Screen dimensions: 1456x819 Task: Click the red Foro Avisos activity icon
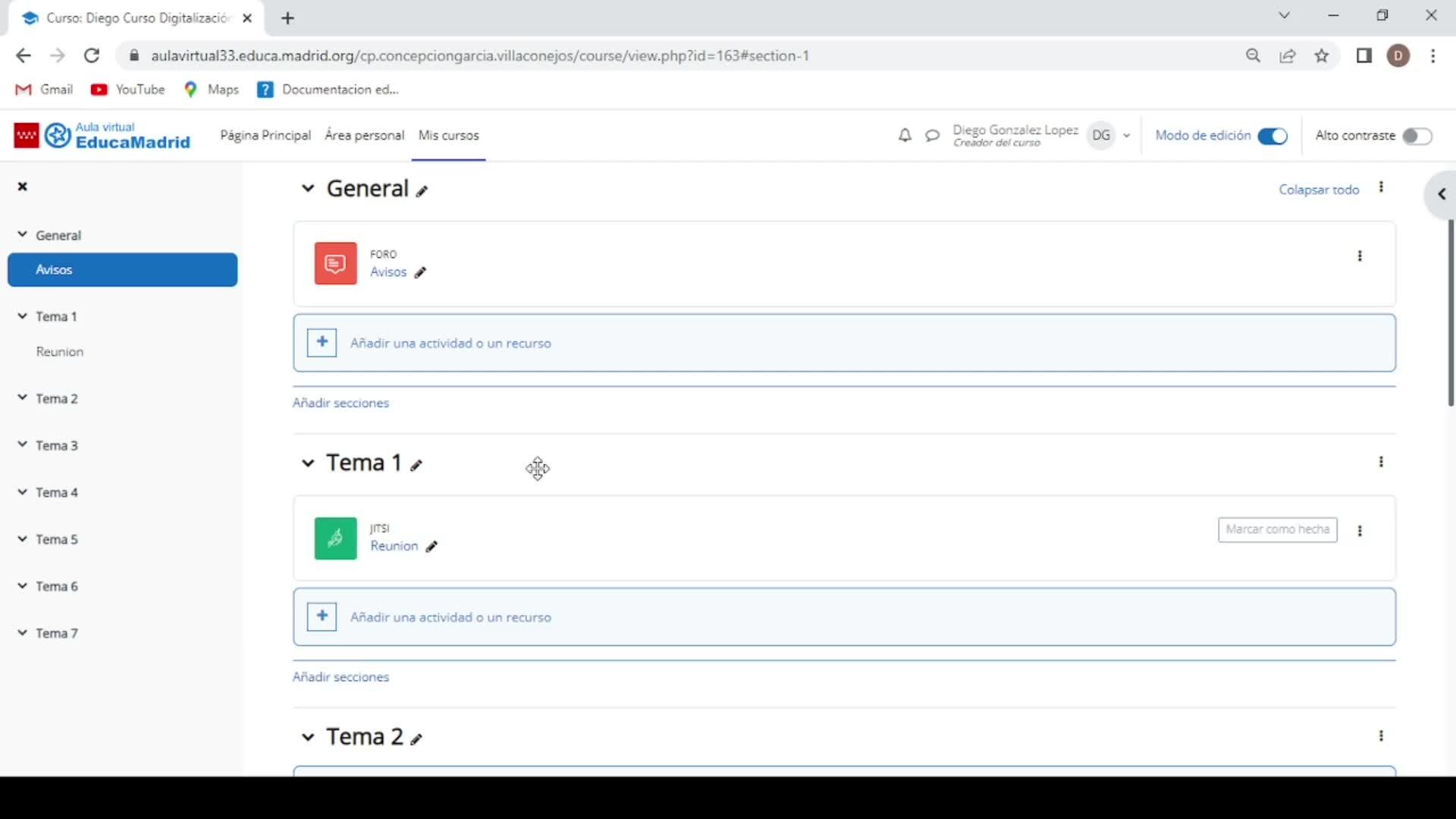pos(335,263)
